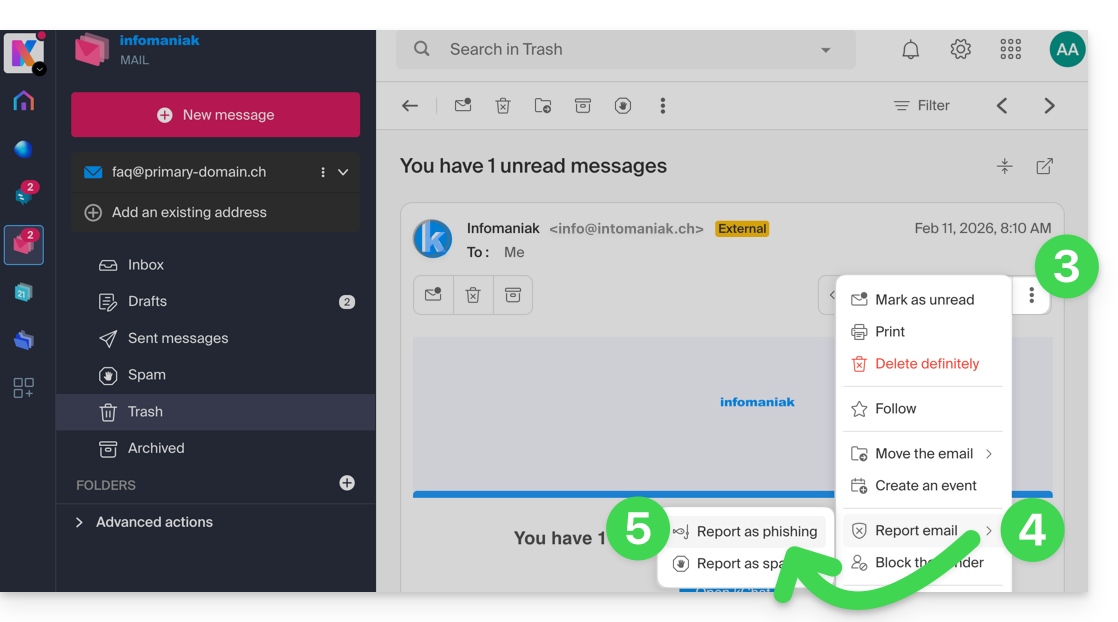
Task: Select Report as phishing
Action: coord(756,532)
